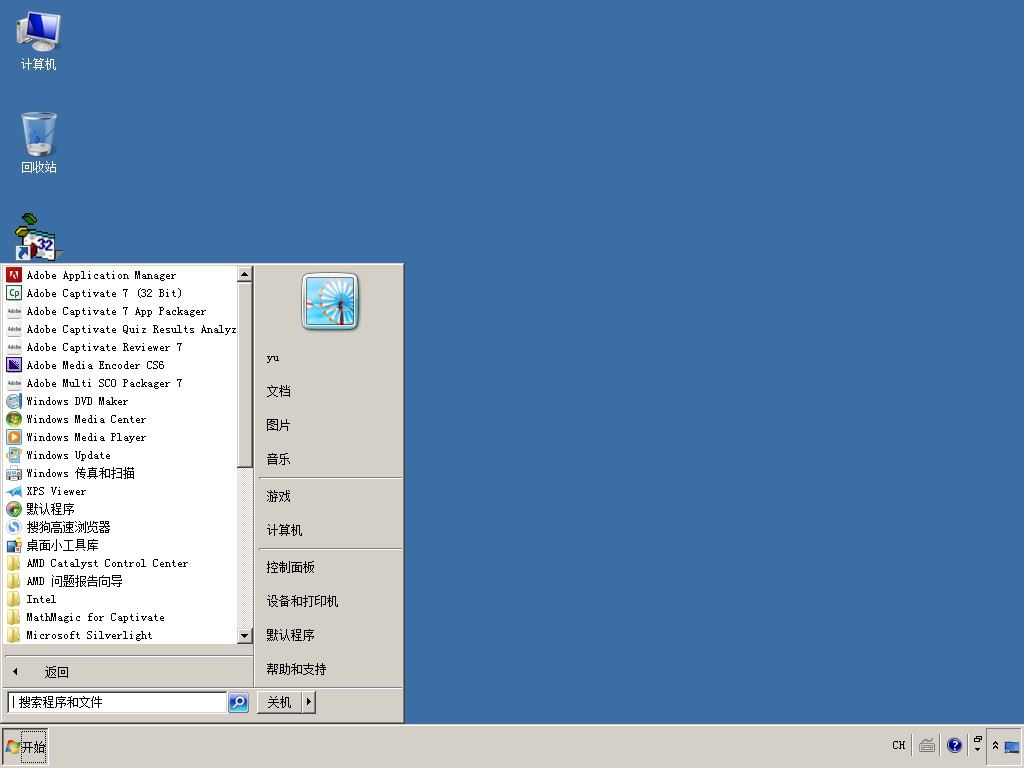Screen dimensions: 1024x768
Task: Show hidden tray icons chevron
Action: [995, 745]
